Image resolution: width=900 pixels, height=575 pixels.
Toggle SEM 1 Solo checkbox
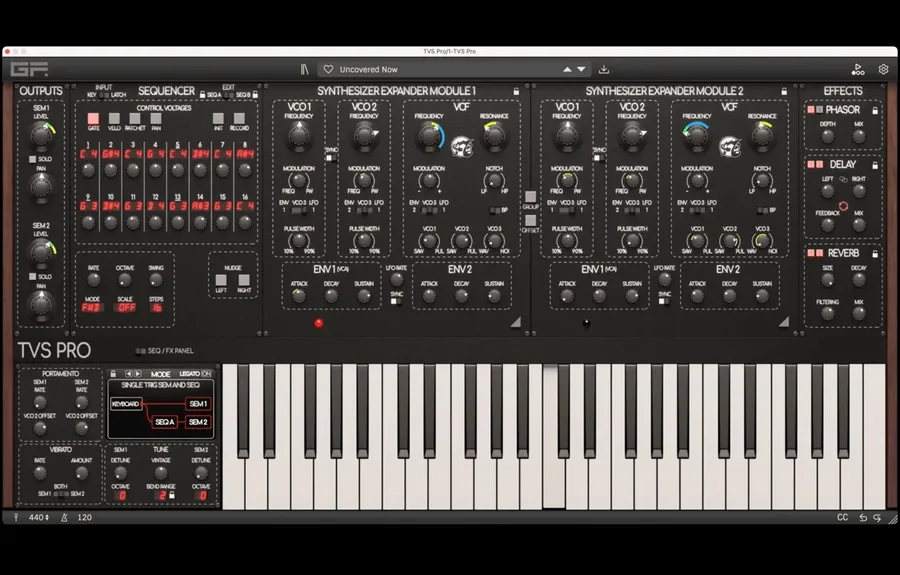click(x=33, y=159)
